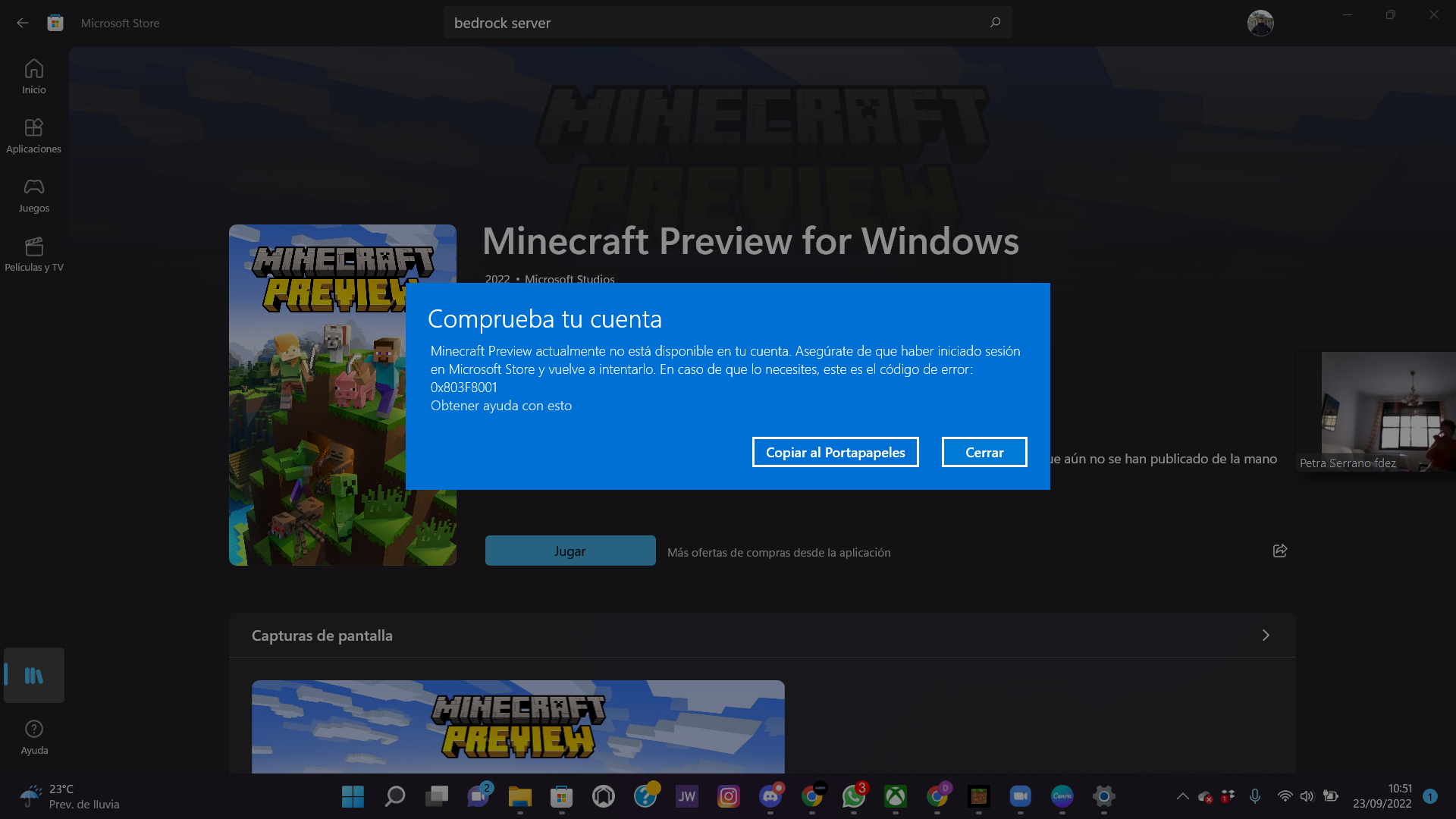Click the back arrow in title bar

22,23
